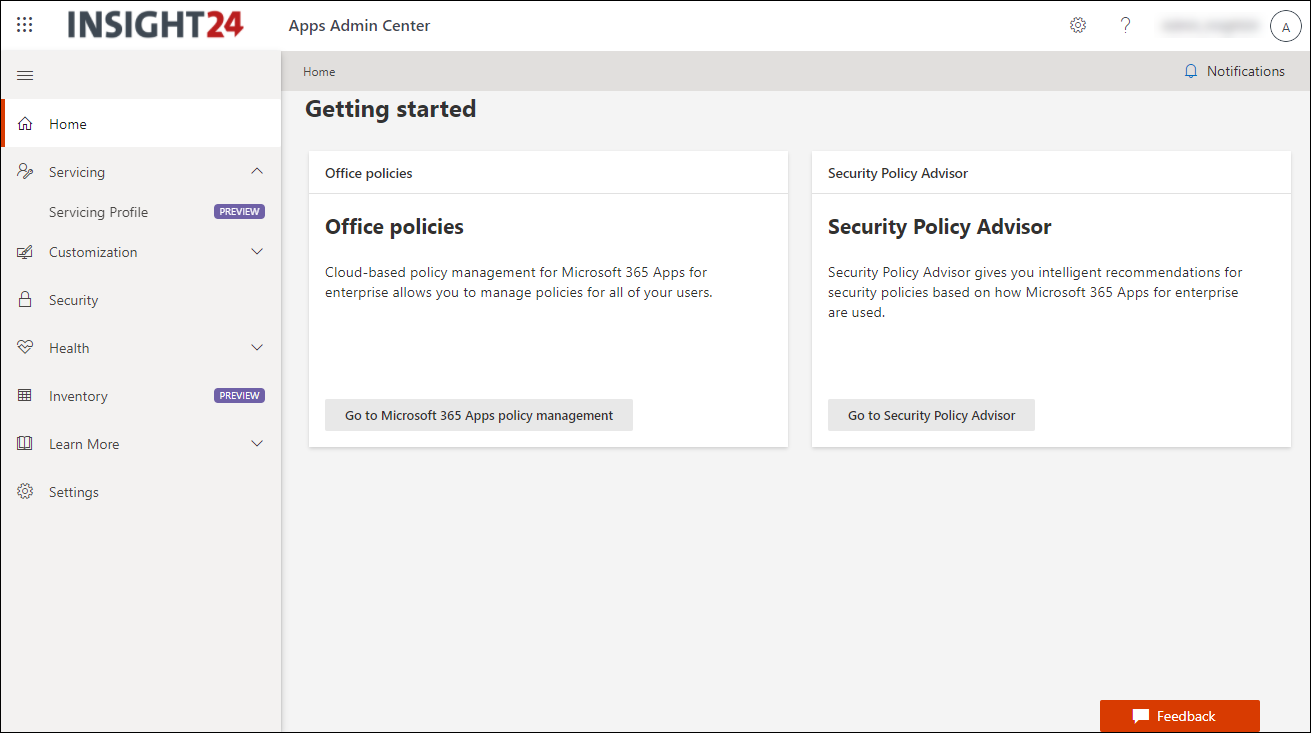Click the INSIGHT24 logo
Screen dimensions: 1311x733
click(x=156, y=25)
